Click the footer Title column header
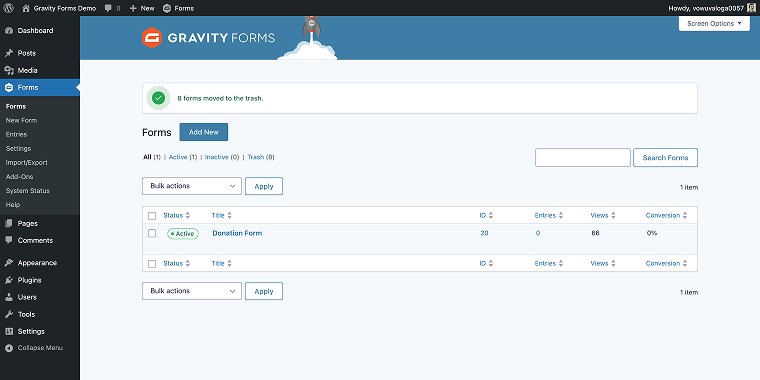The width and height of the screenshot is (760, 380). (218, 264)
